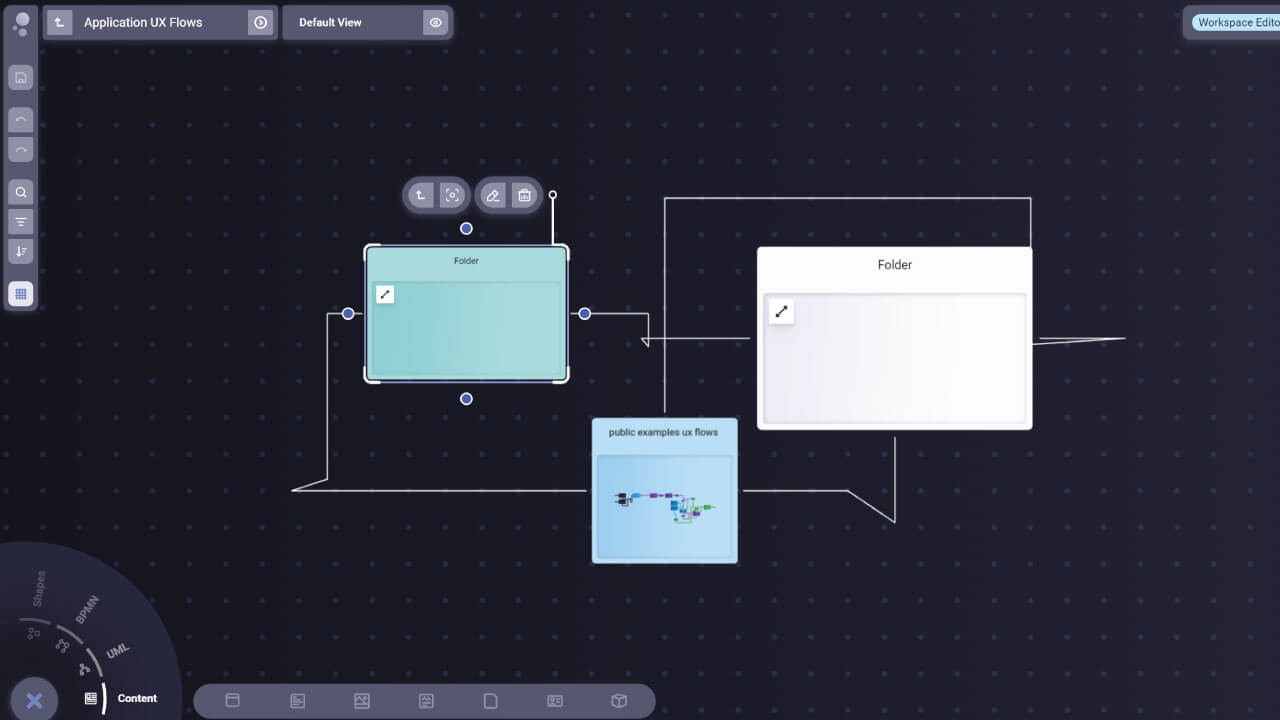1280x720 pixels.
Task: Expand the teal Folder using its arrow icon
Action: point(385,294)
